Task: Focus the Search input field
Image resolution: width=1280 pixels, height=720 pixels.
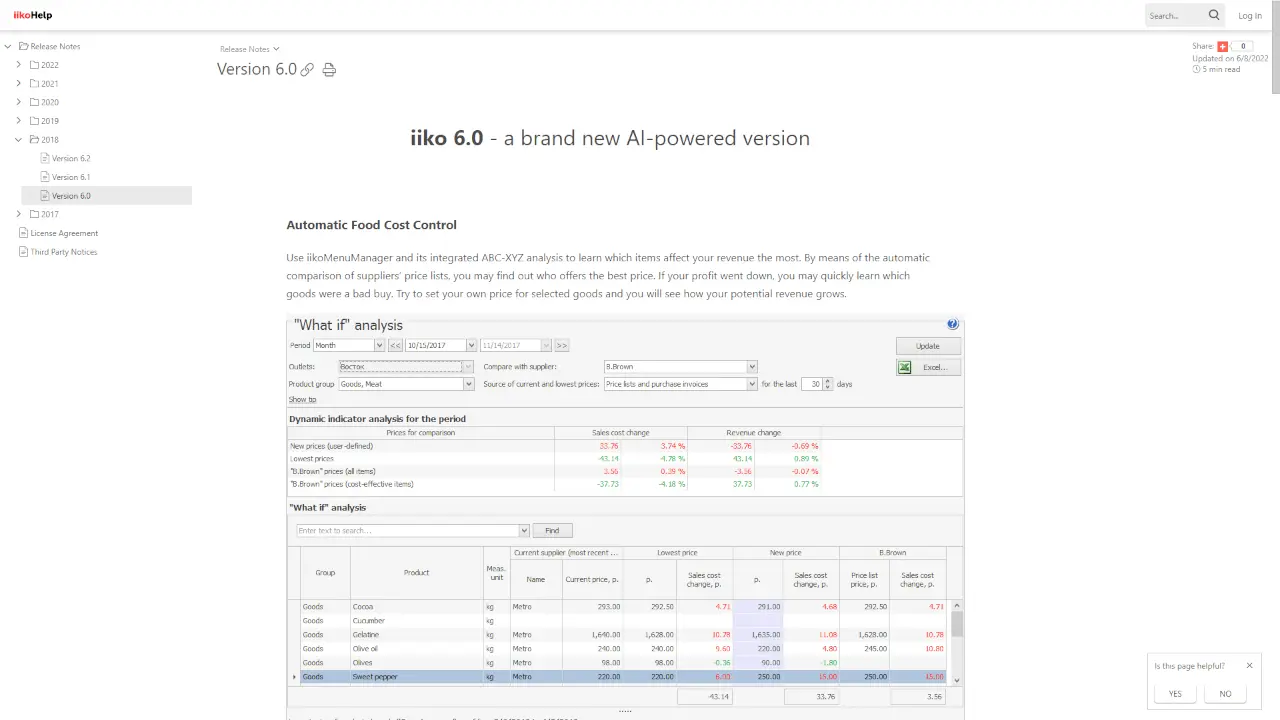Action: [x=1175, y=16]
